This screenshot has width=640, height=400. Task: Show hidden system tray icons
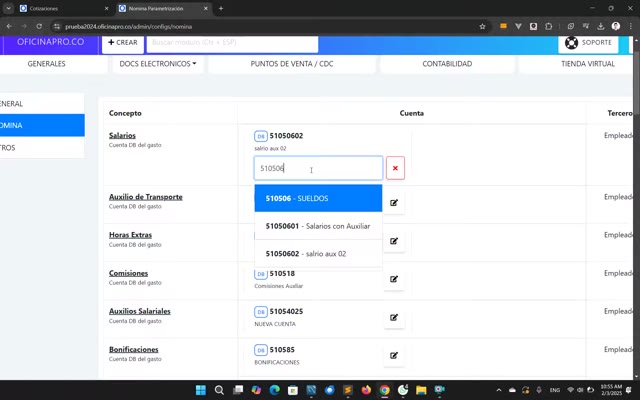point(499,390)
